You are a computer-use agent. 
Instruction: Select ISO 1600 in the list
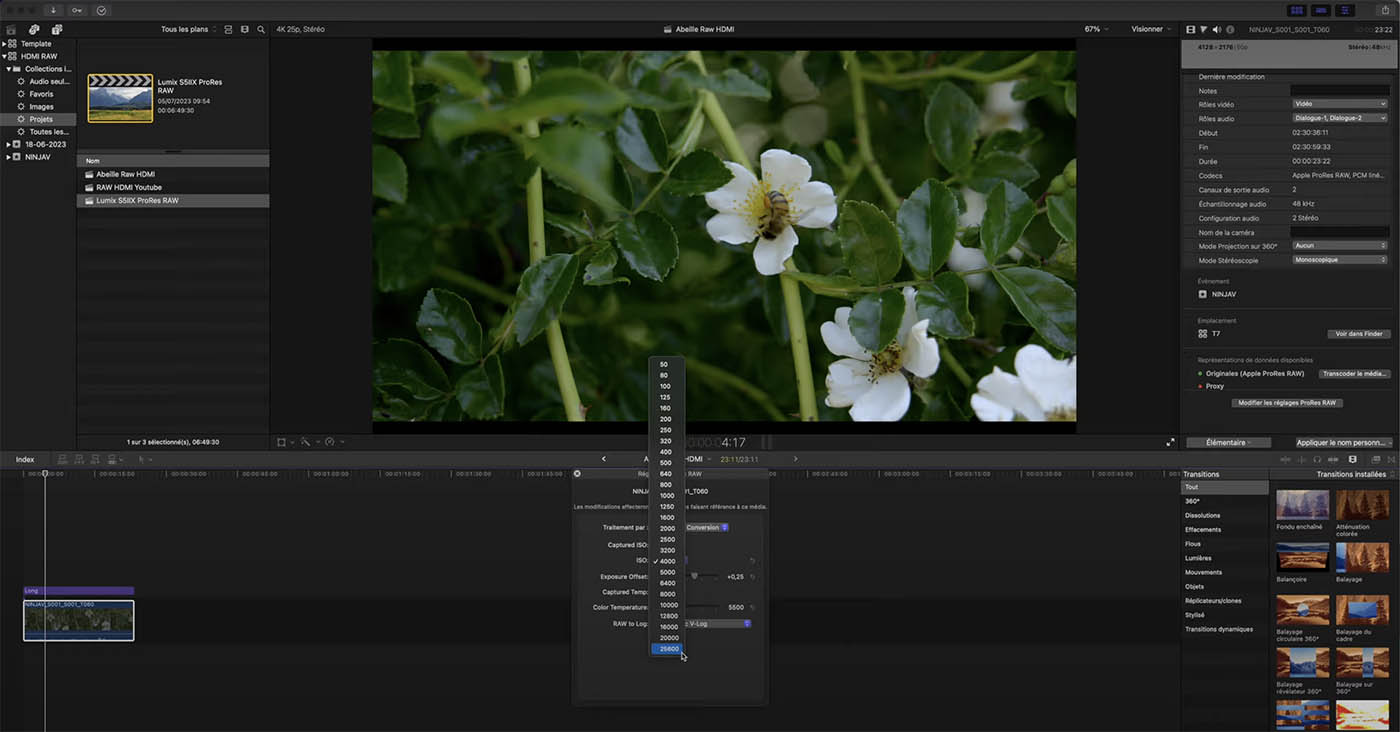pyautogui.click(x=666, y=517)
